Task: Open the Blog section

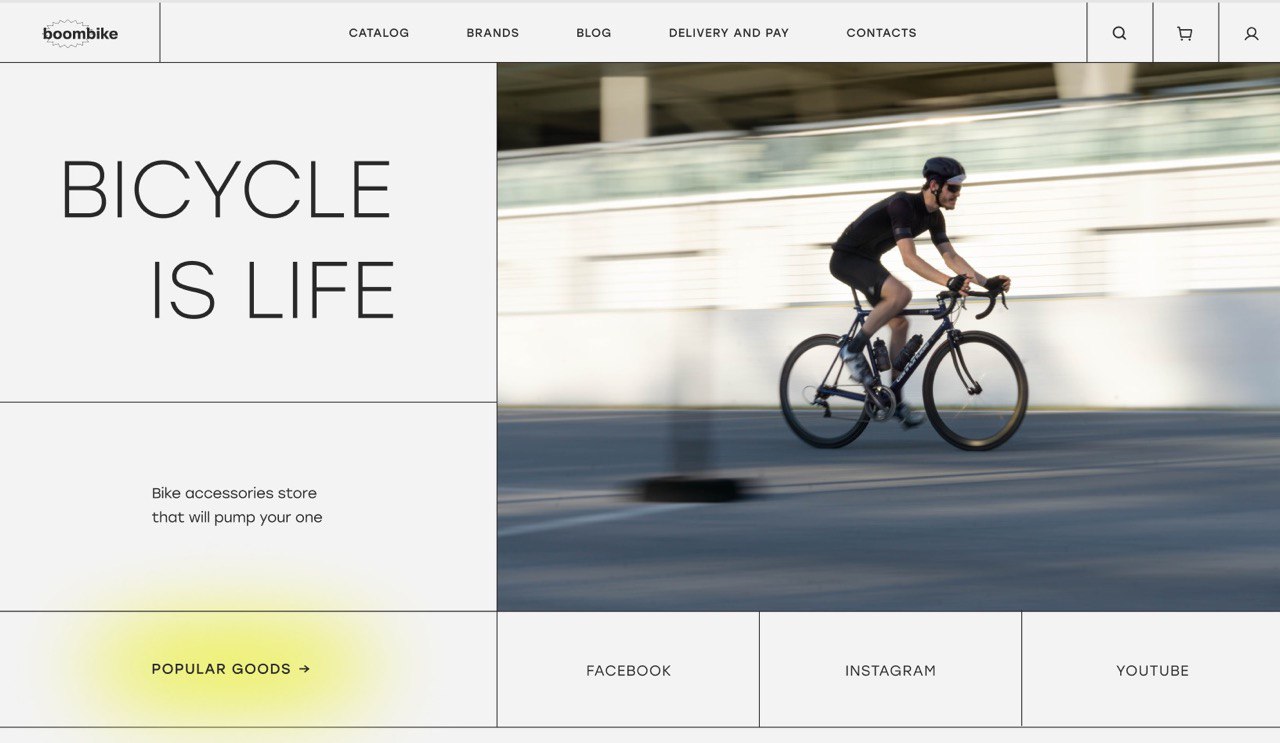Action: (594, 33)
